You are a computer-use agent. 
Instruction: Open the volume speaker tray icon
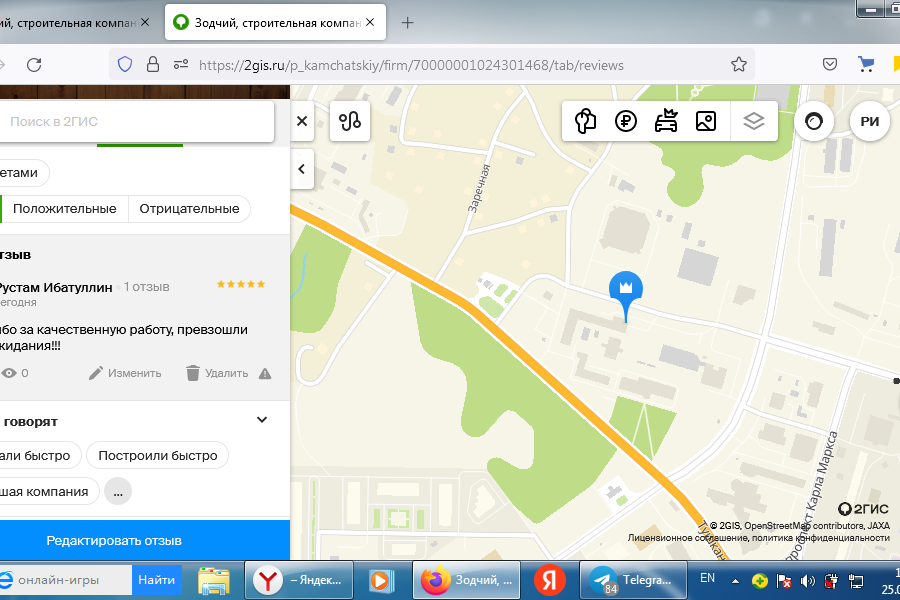(807, 581)
